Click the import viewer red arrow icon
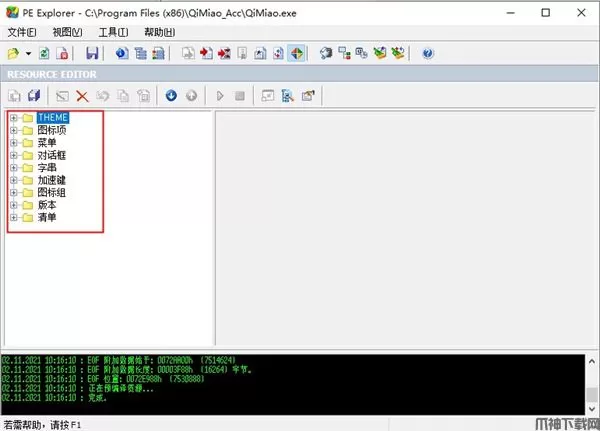 (206, 53)
